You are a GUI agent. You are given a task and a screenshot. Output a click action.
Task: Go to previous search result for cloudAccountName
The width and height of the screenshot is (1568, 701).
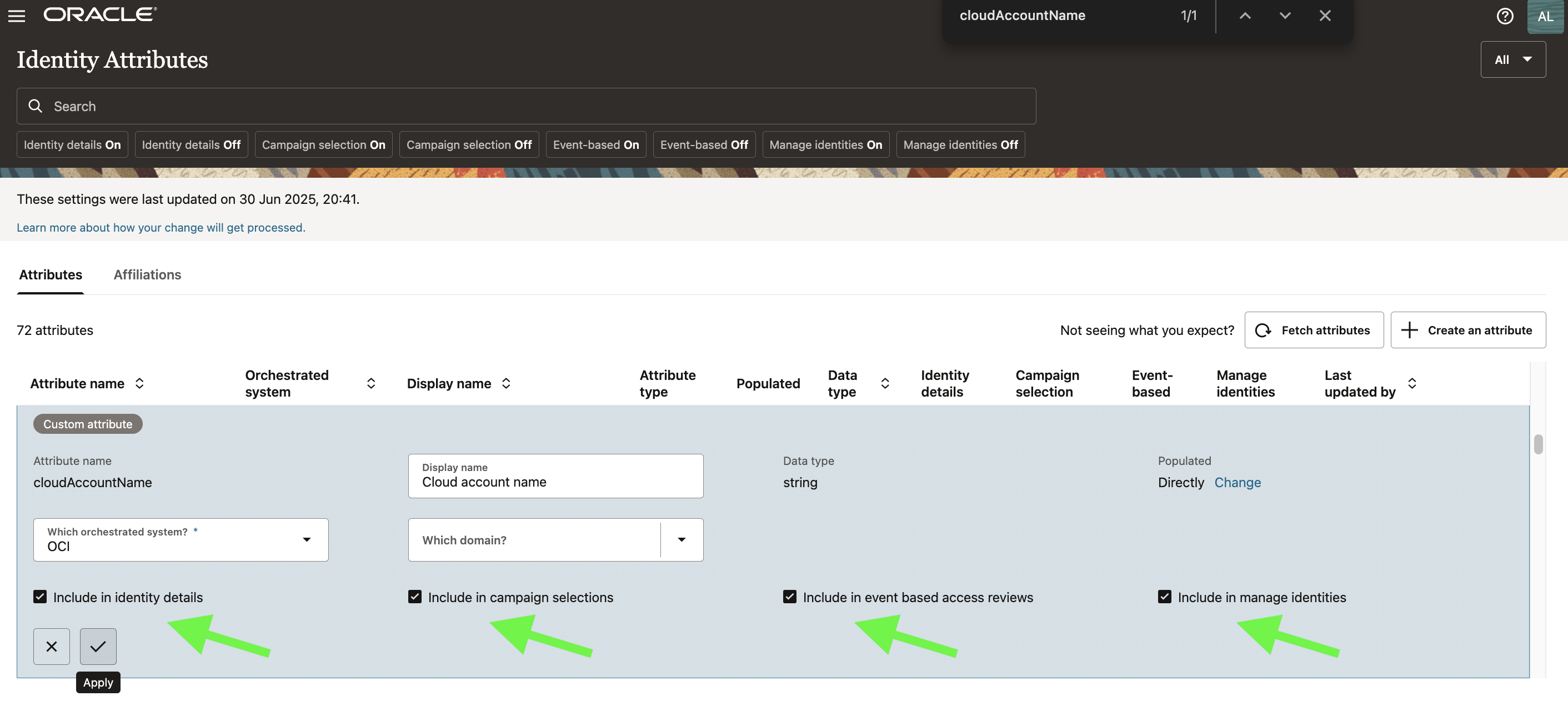click(x=1244, y=16)
